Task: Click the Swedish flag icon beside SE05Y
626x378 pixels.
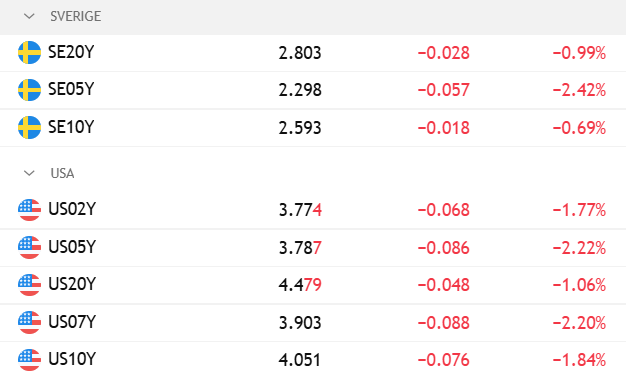Action: coord(30,90)
